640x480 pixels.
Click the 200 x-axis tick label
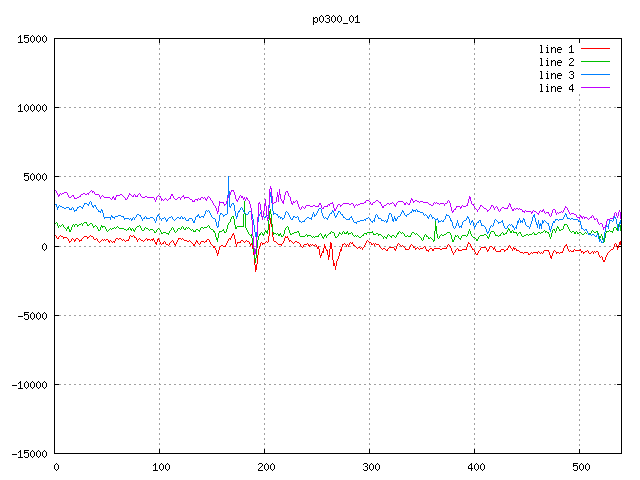(x=266, y=467)
